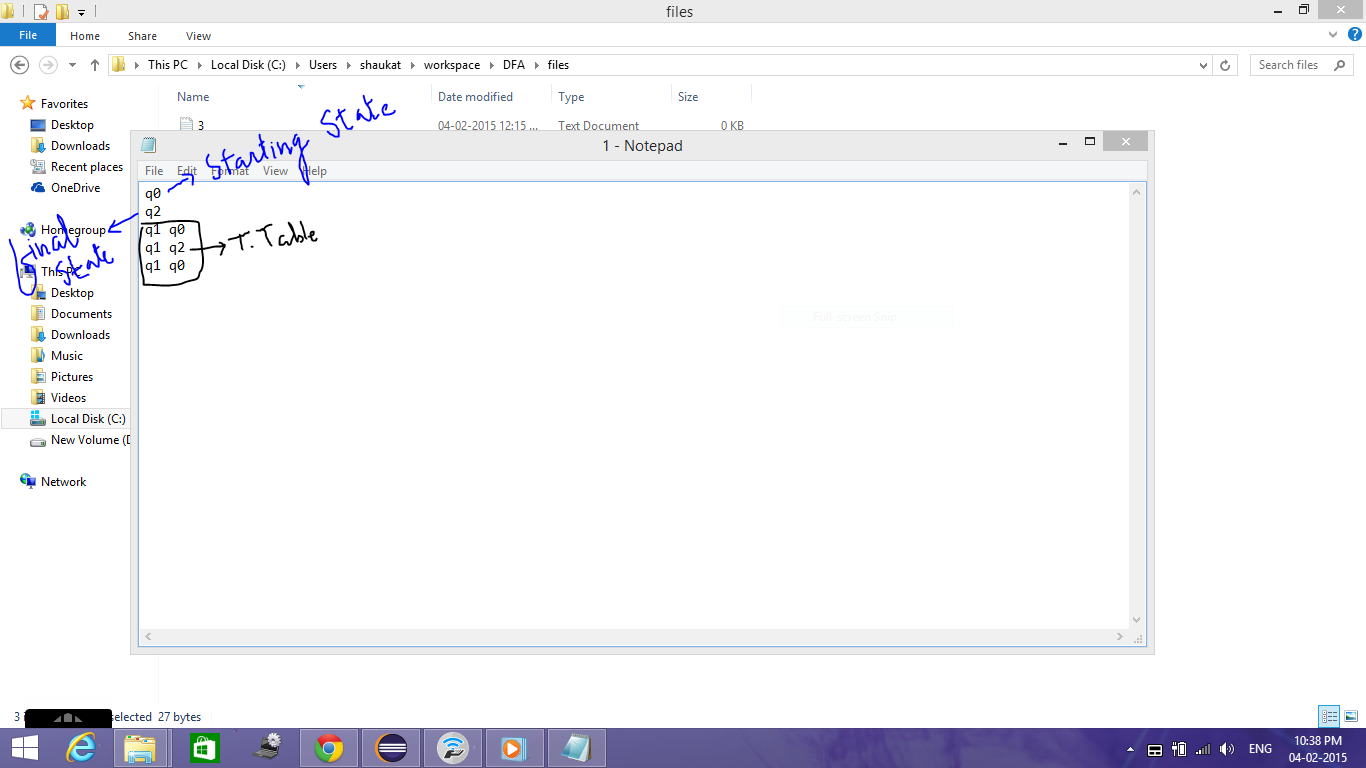The height and width of the screenshot is (768, 1366).
Task: Expand the address bar history dropdown
Action: coord(1204,64)
